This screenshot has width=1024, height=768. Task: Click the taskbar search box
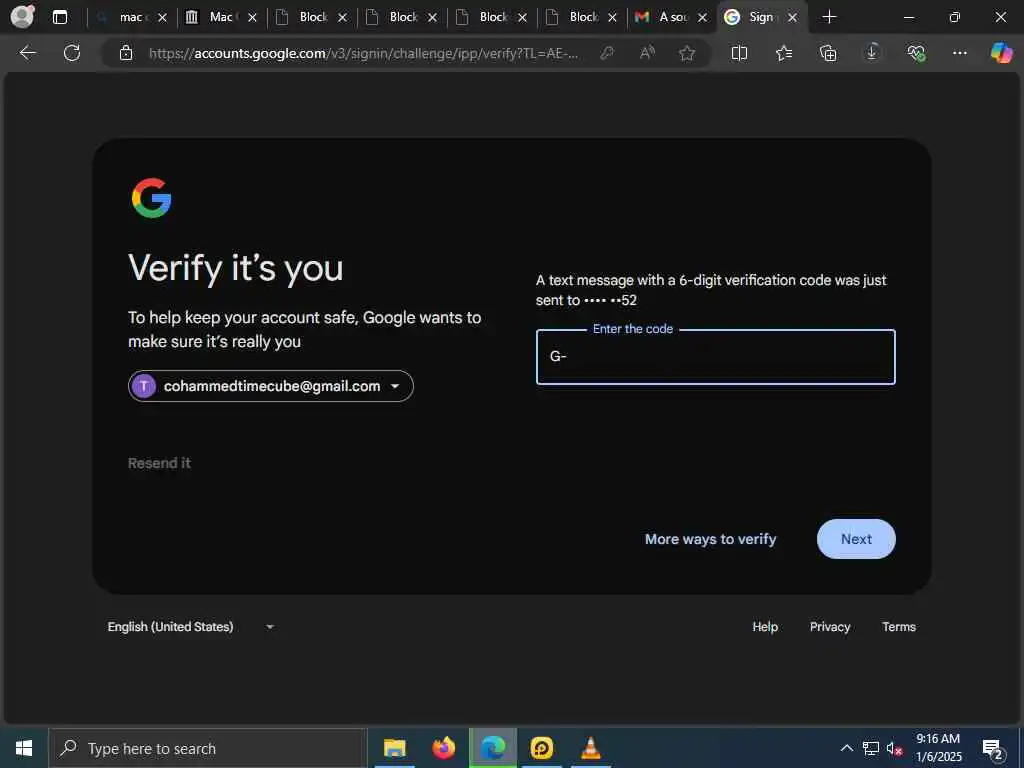[x=208, y=748]
